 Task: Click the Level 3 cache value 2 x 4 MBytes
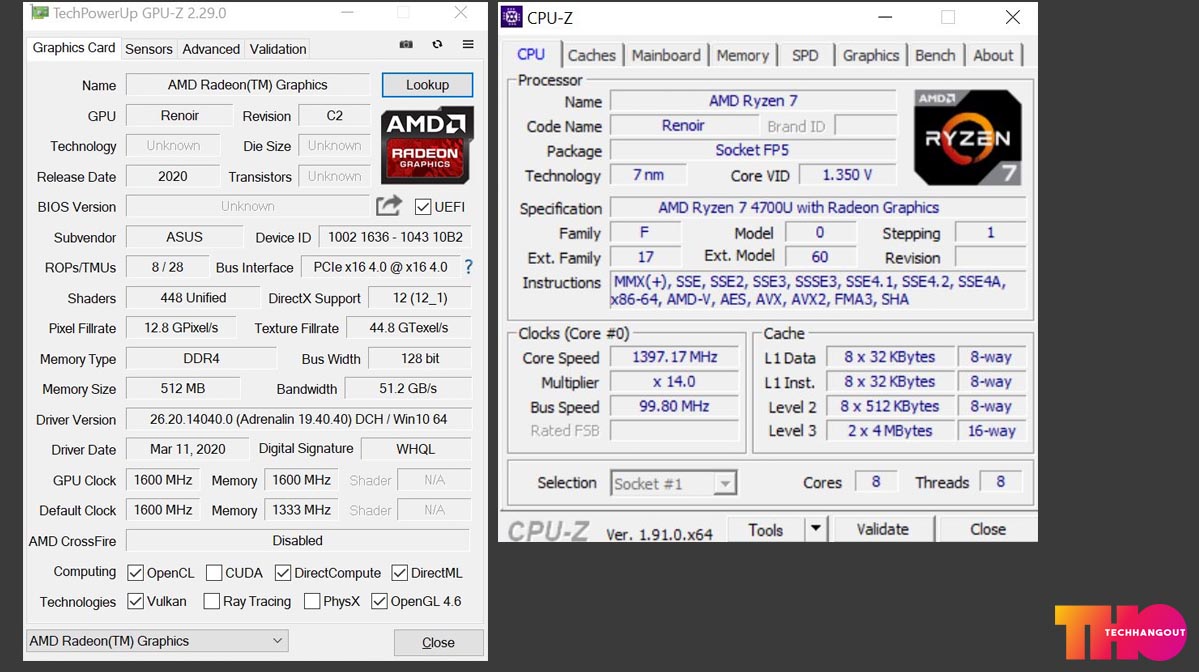889,430
